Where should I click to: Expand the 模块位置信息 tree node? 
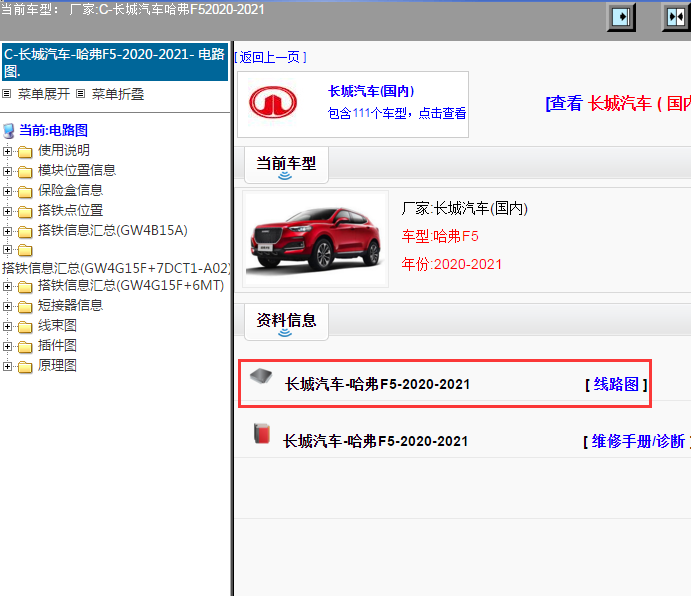(x=7, y=171)
